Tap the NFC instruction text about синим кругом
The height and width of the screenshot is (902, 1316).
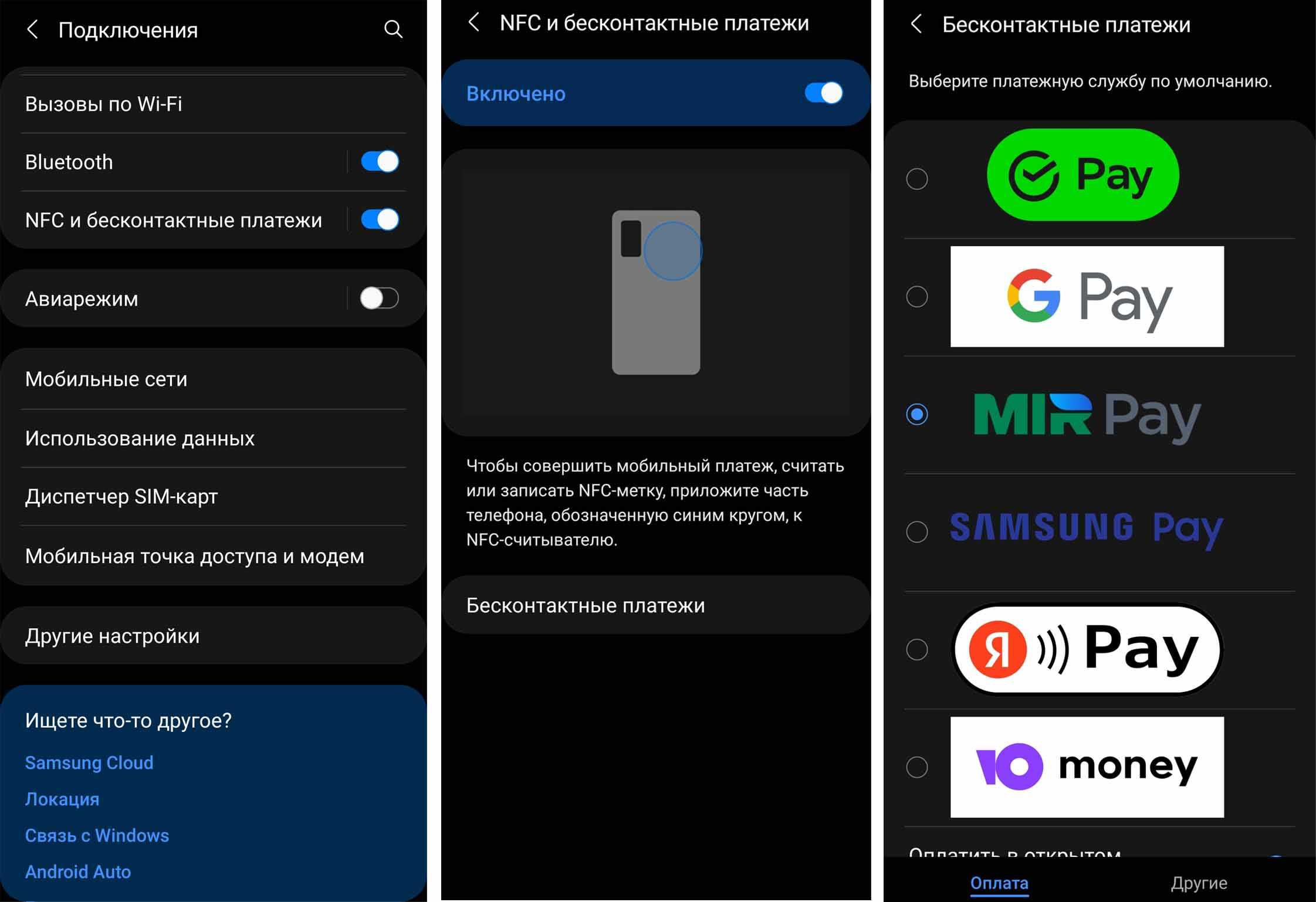(655, 503)
